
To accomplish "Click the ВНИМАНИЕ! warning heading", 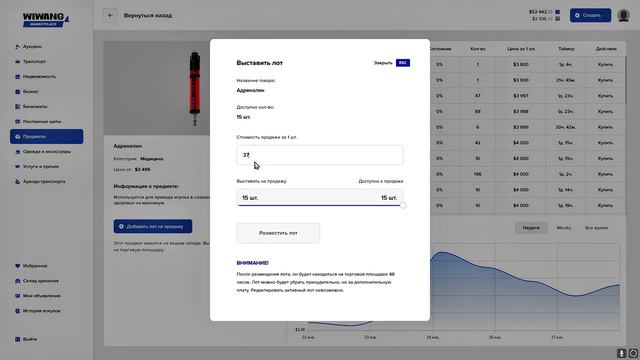I will click(x=252, y=263).
